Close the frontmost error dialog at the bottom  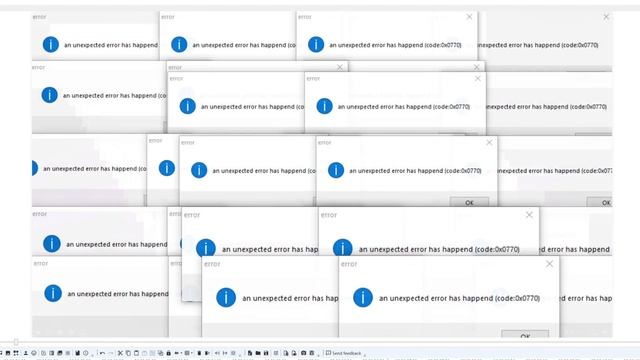[549, 264]
